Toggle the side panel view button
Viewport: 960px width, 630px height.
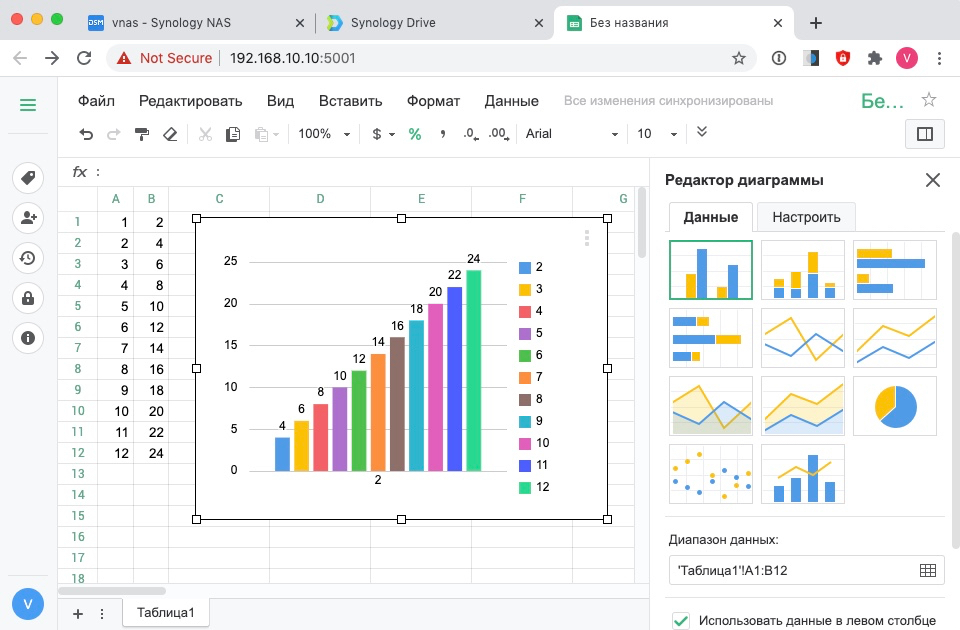click(924, 134)
